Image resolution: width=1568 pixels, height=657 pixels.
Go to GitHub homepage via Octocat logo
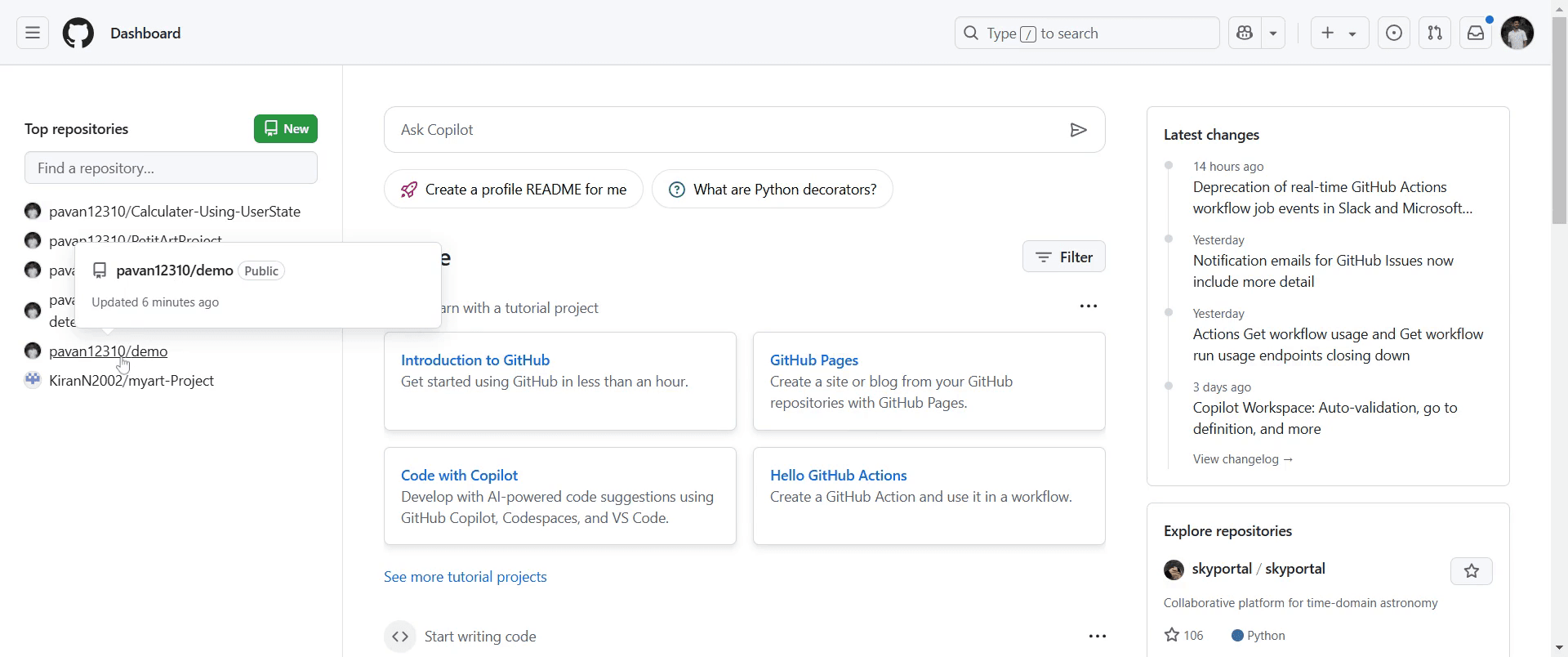click(x=78, y=34)
